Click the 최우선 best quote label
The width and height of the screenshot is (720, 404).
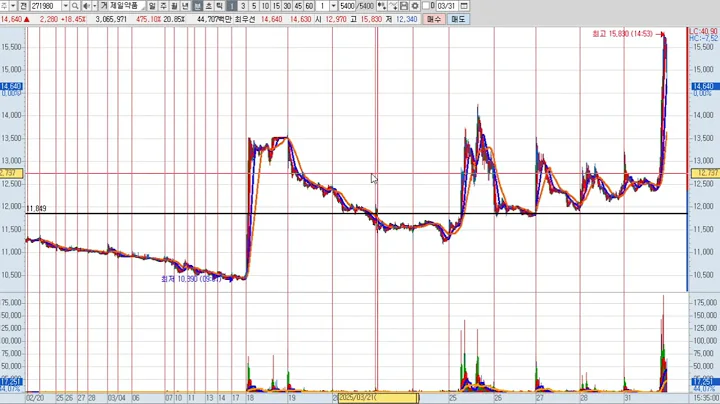[244, 19]
